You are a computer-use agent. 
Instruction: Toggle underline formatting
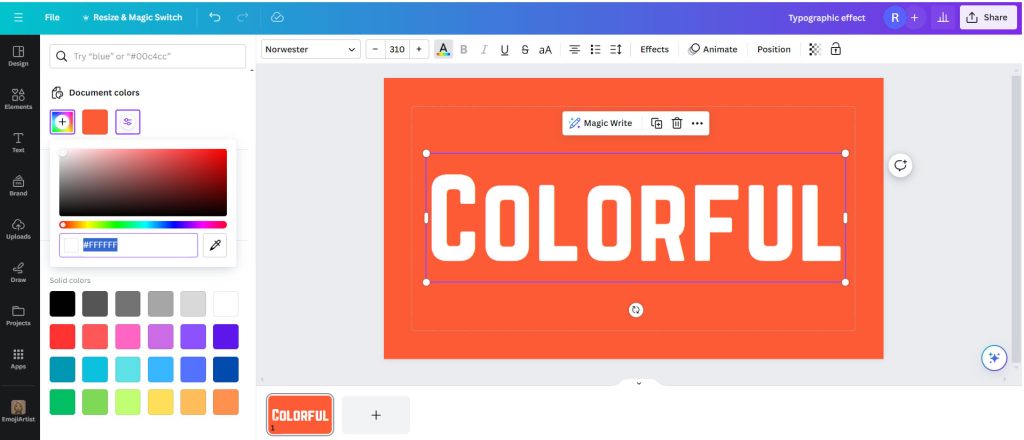coord(504,49)
